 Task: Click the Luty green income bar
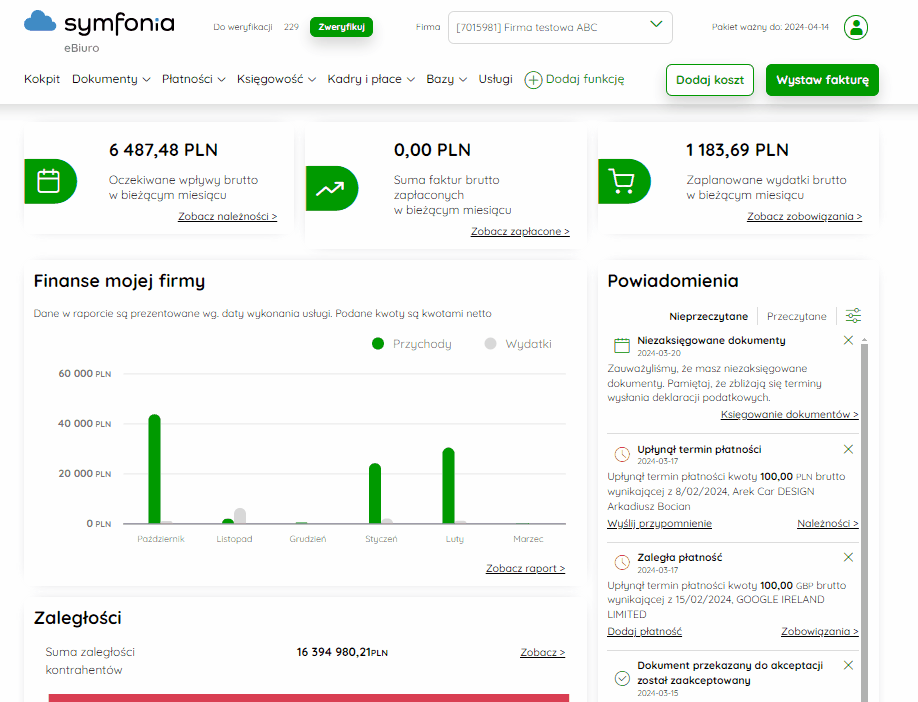point(448,485)
